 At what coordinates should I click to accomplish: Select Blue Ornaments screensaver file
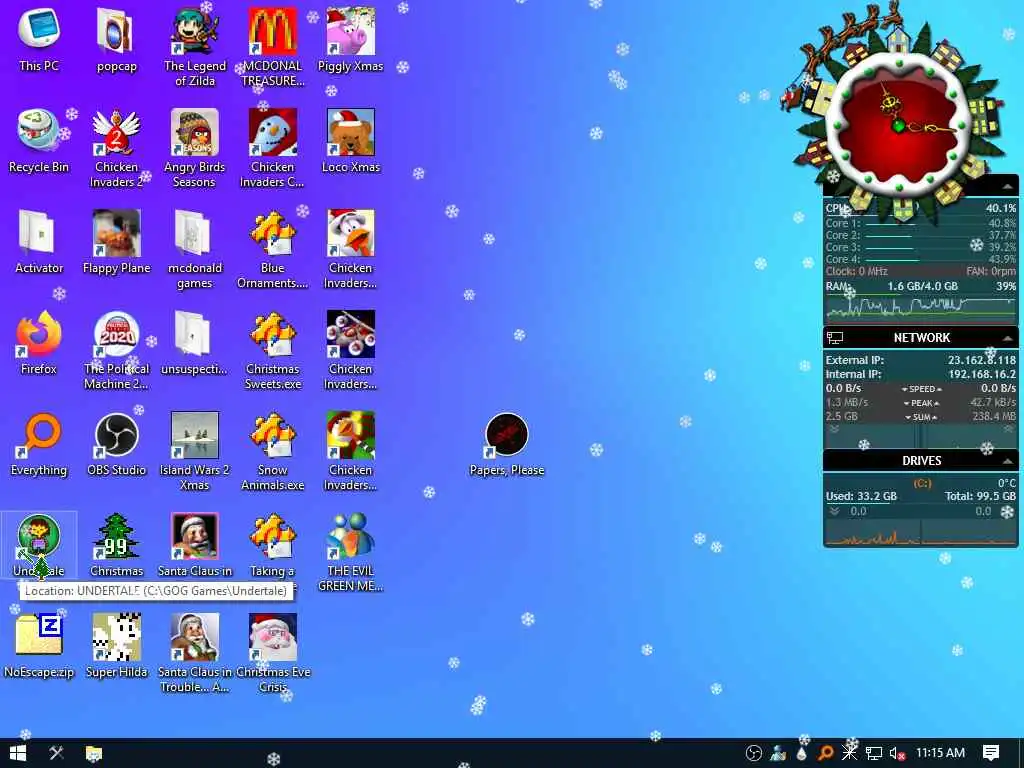[272, 249]
